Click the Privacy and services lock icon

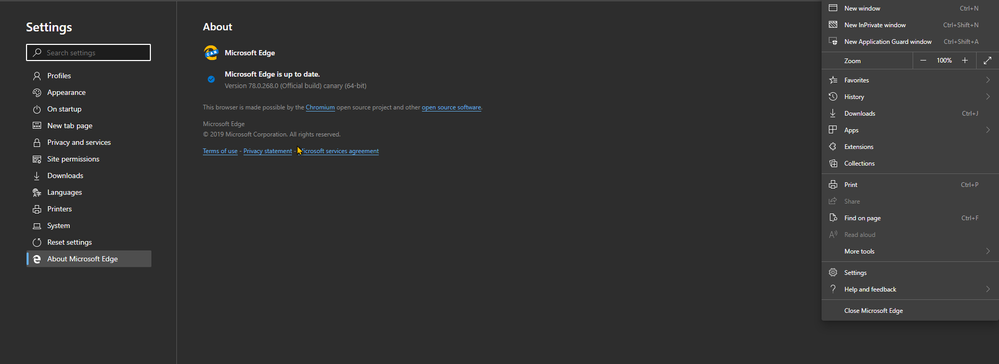[36, 142]
